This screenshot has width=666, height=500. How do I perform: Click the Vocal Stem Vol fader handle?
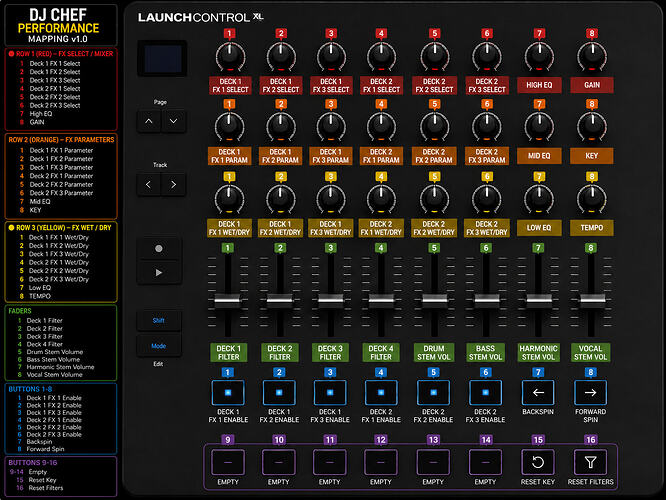[592, 300]
